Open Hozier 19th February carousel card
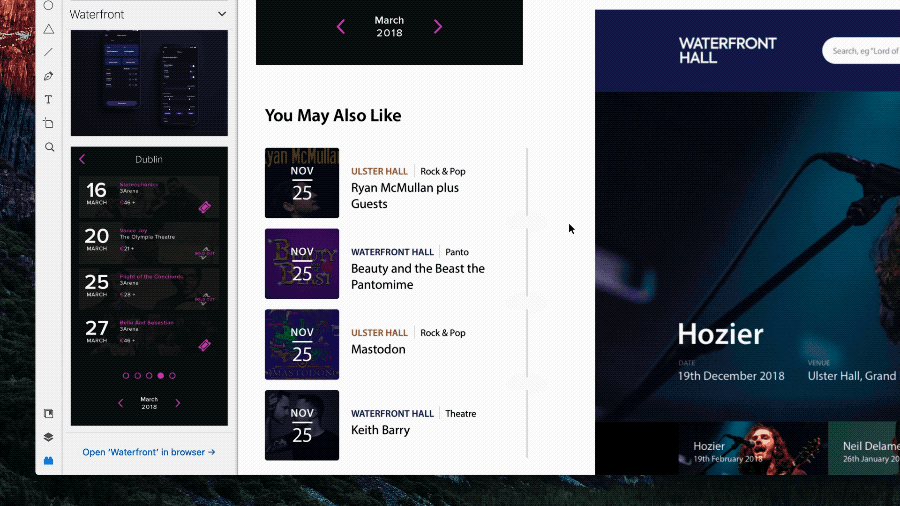 [x=753, y=448]
